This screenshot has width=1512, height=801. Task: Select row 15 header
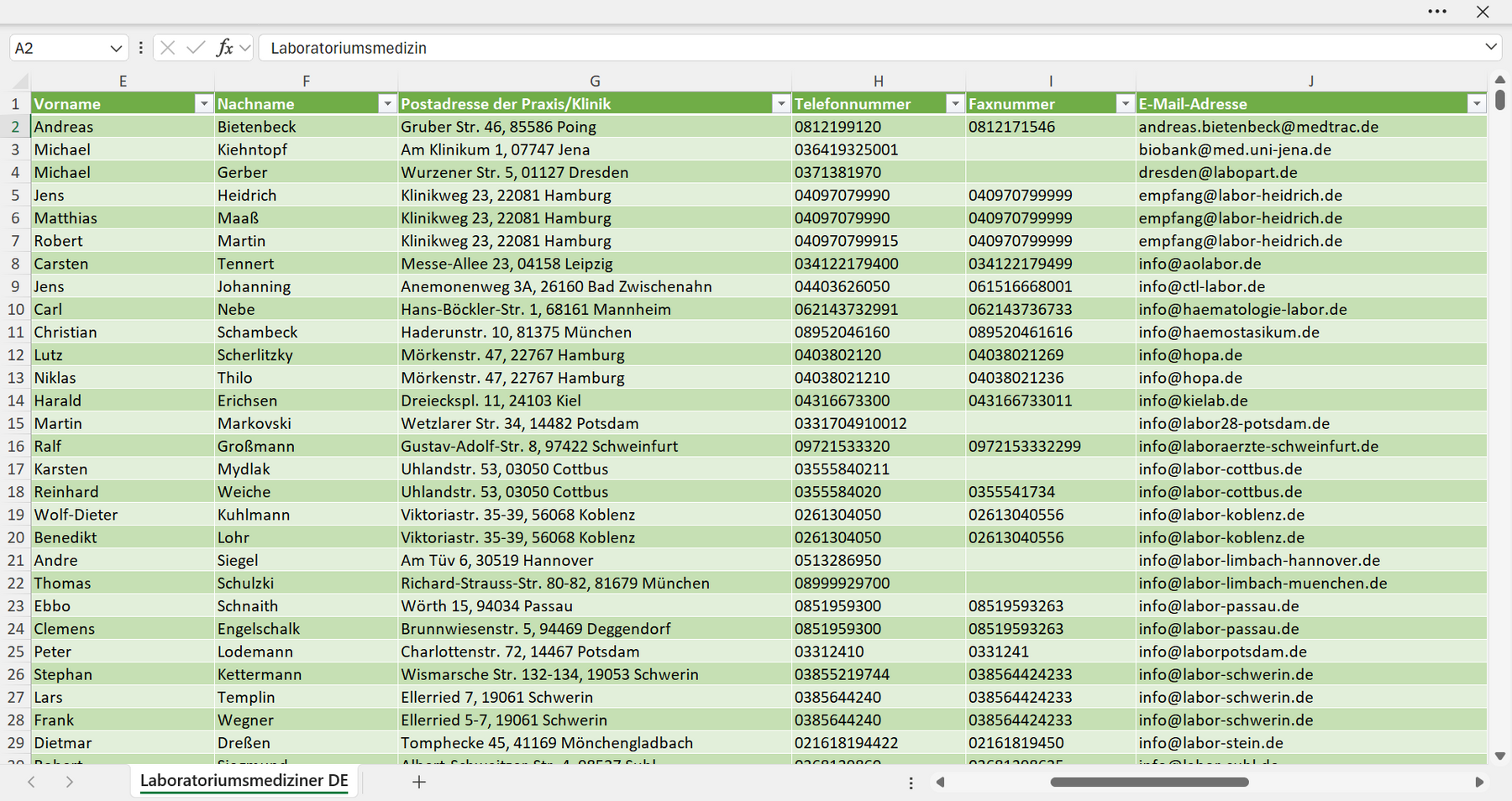(15, 423)
